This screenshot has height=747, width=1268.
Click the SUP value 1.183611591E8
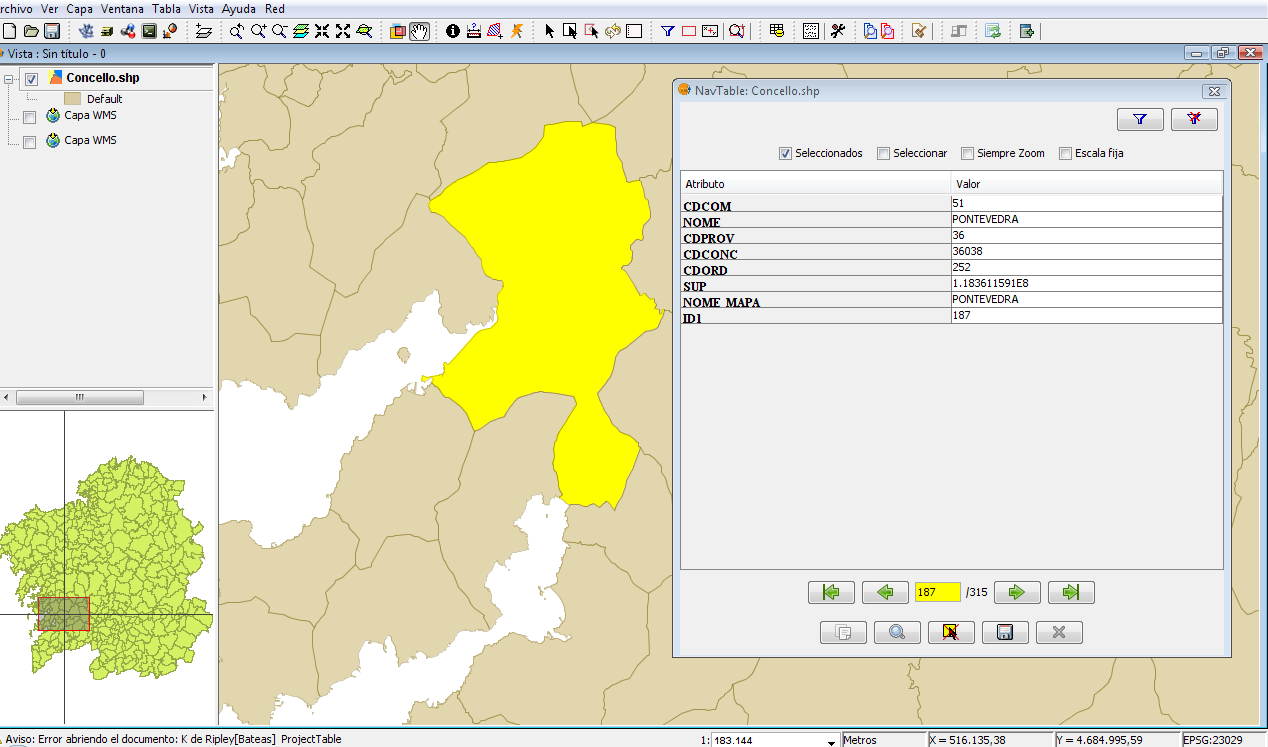1086,283
